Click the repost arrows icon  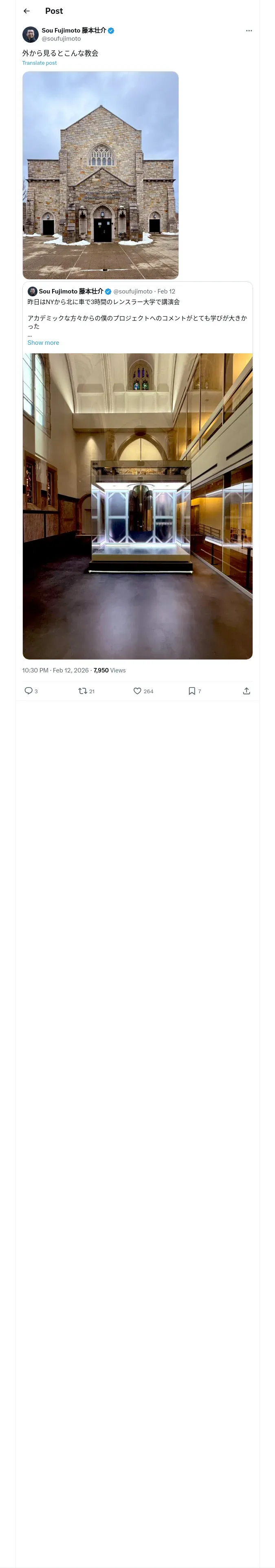(82, 690)
